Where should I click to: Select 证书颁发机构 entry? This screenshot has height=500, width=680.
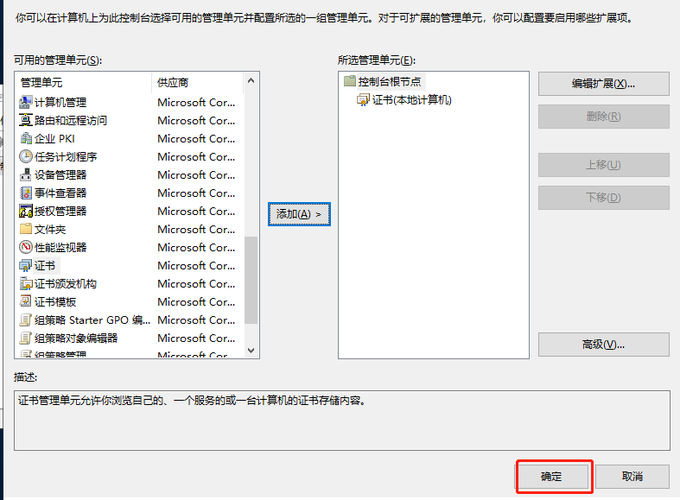65,284
